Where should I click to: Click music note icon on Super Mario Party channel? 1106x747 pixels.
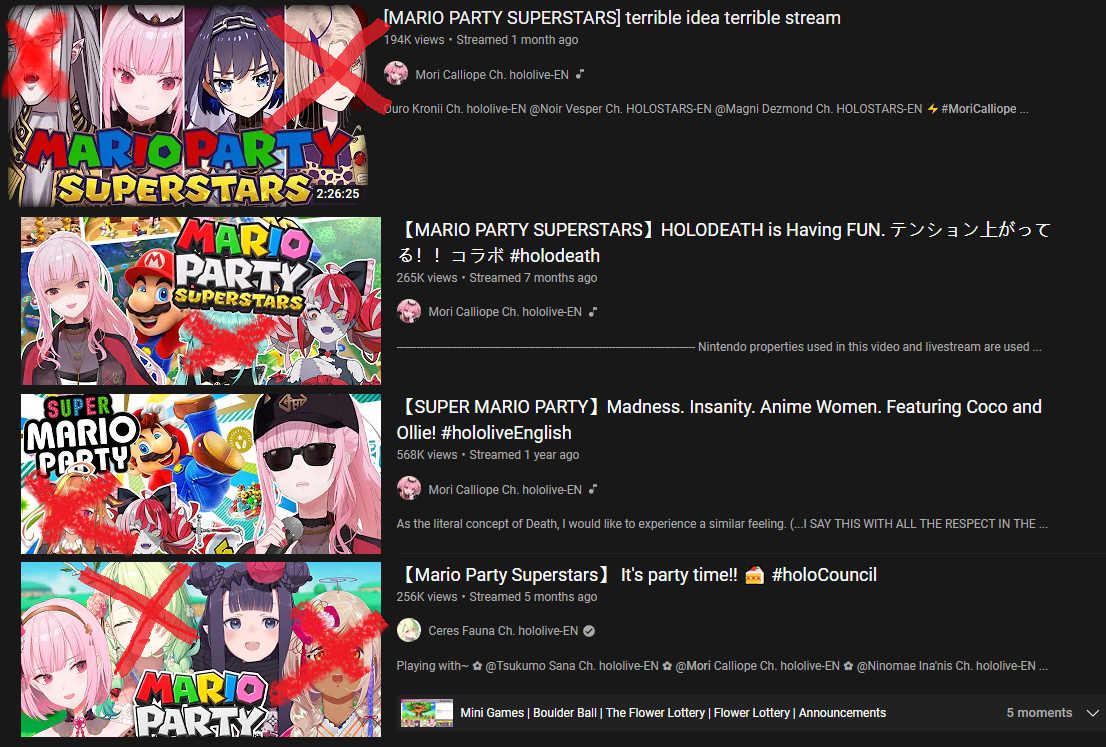point(592,490)
